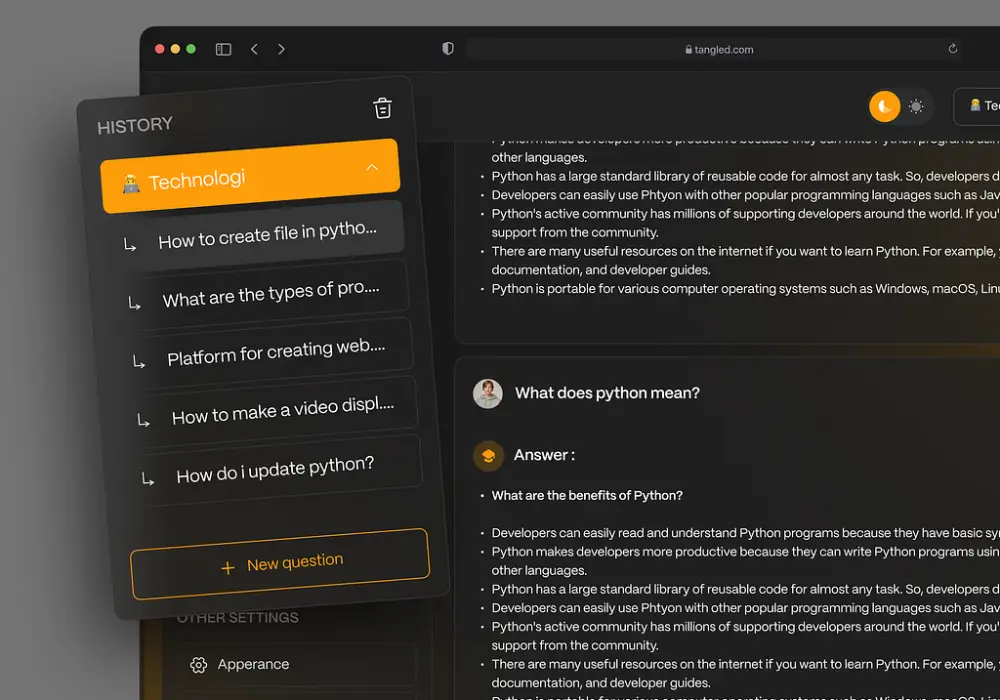
Task: Switch to light mode sun toggle
Action: click(915, 106)
